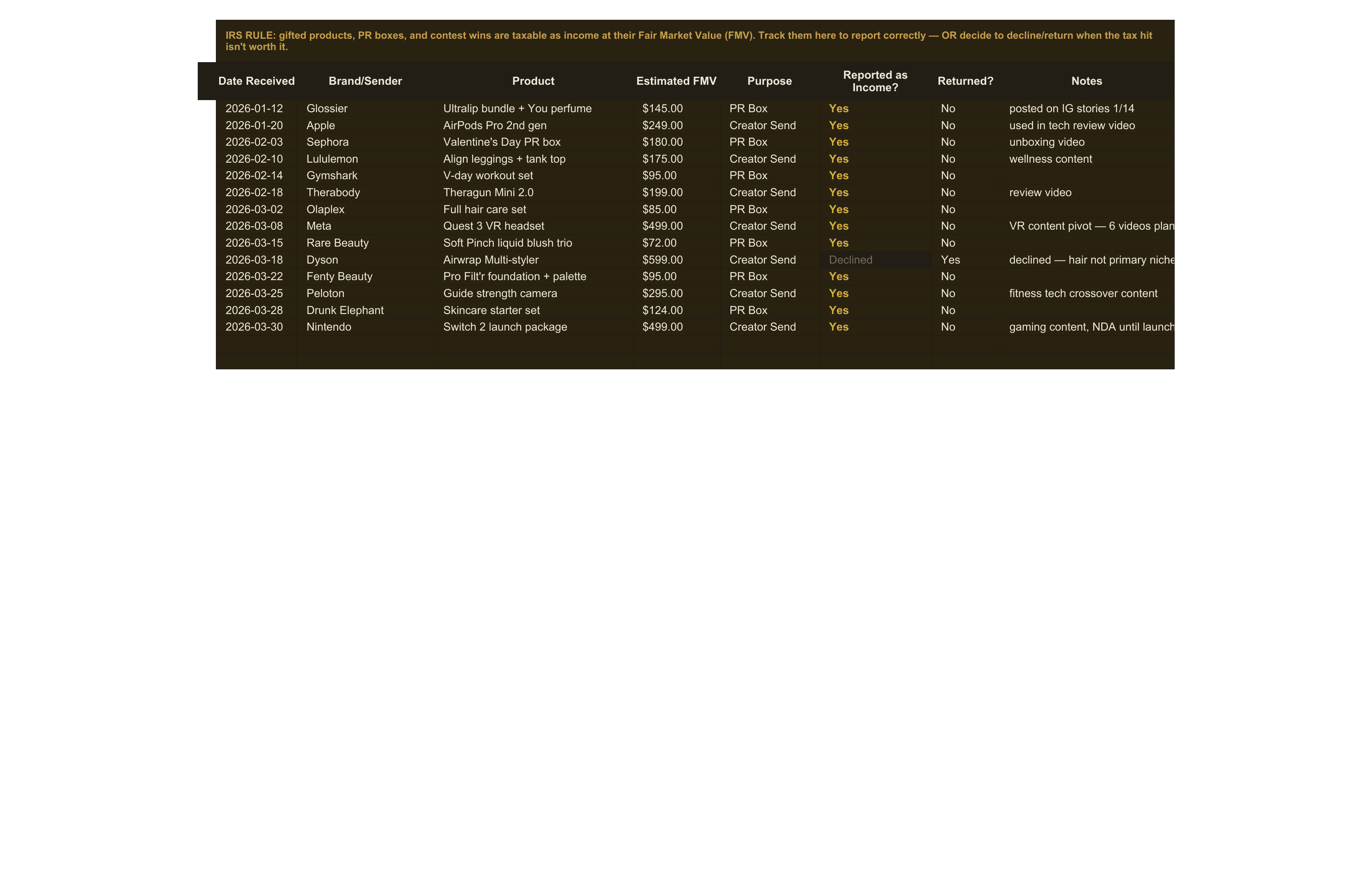Click the Notes column header
1372x888 pixels.
coord(1087,81)
